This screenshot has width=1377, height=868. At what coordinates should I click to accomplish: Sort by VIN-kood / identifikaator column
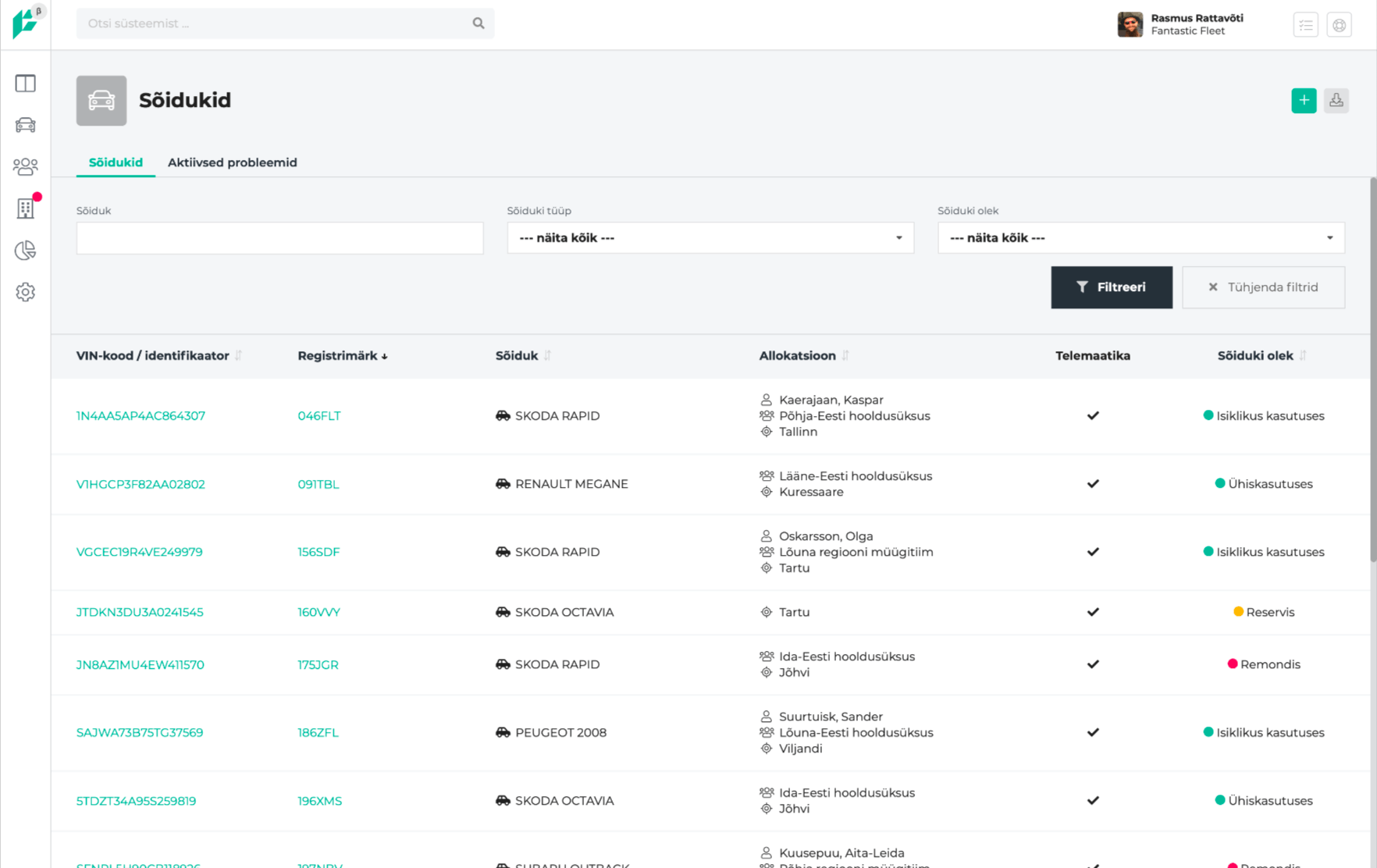click(159, 355)
